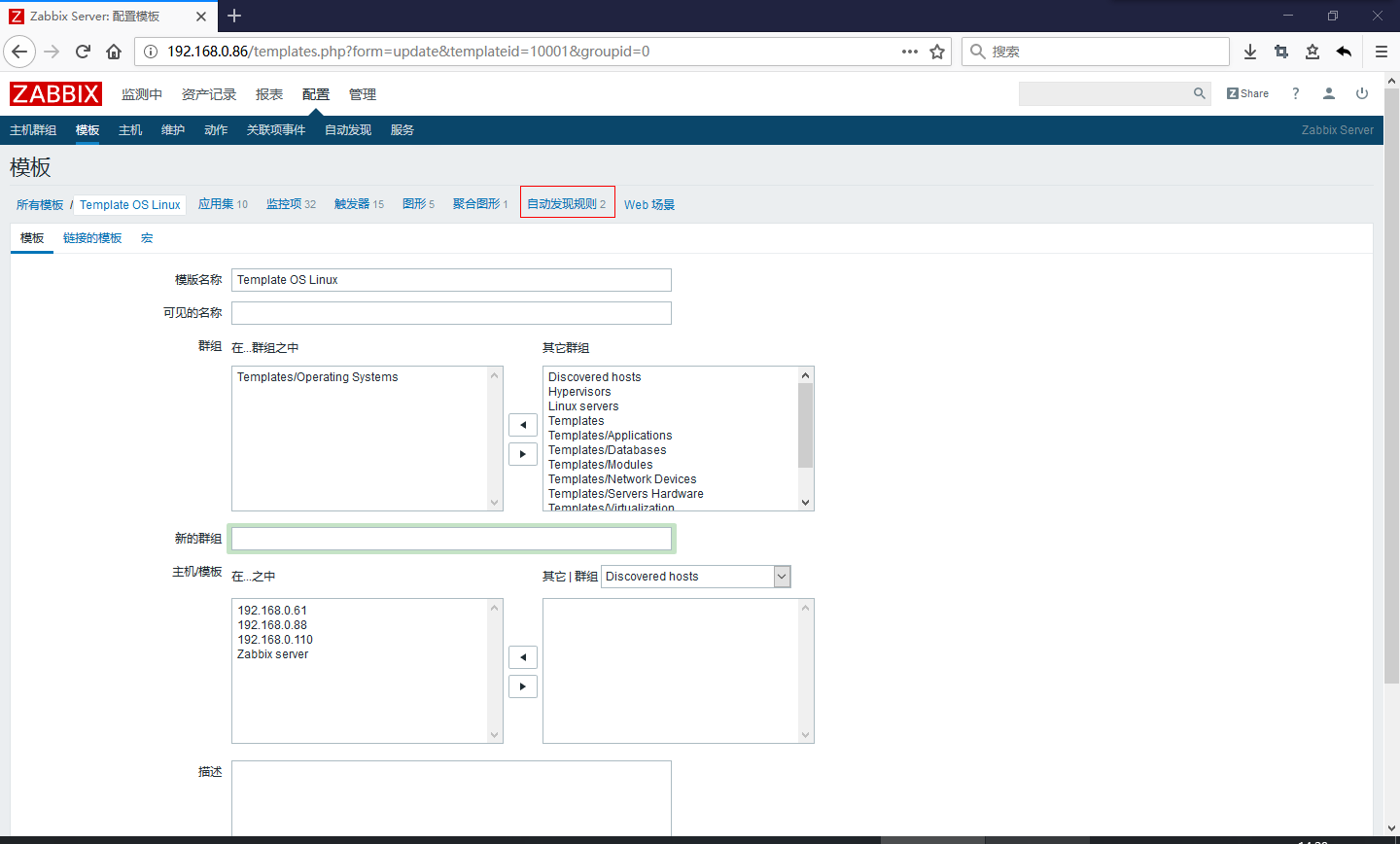1400x844 pixels.
Task: Click the 可见的名称 input field
Action: 451,313
